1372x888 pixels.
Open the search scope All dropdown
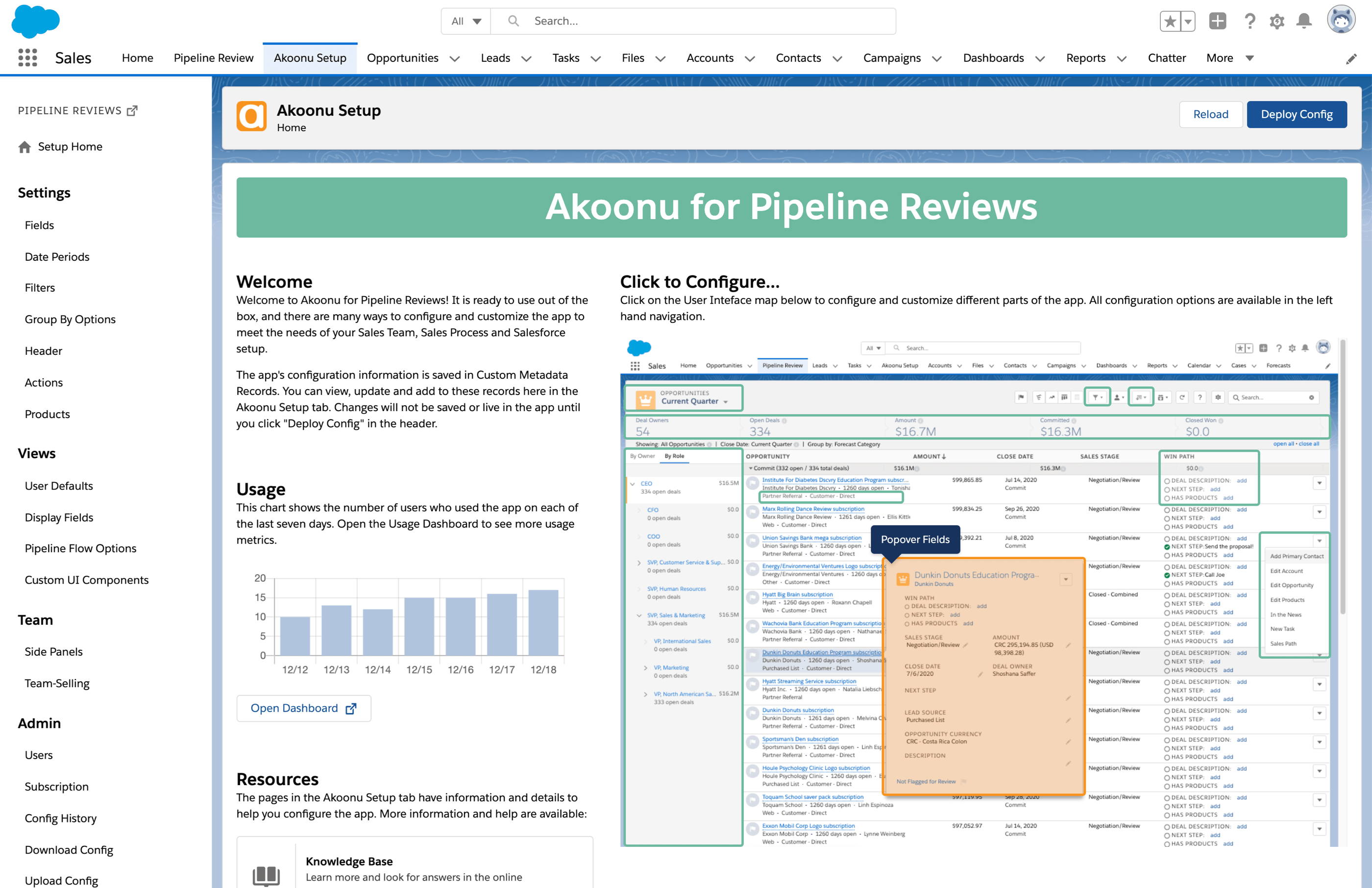tap(466, 22)
